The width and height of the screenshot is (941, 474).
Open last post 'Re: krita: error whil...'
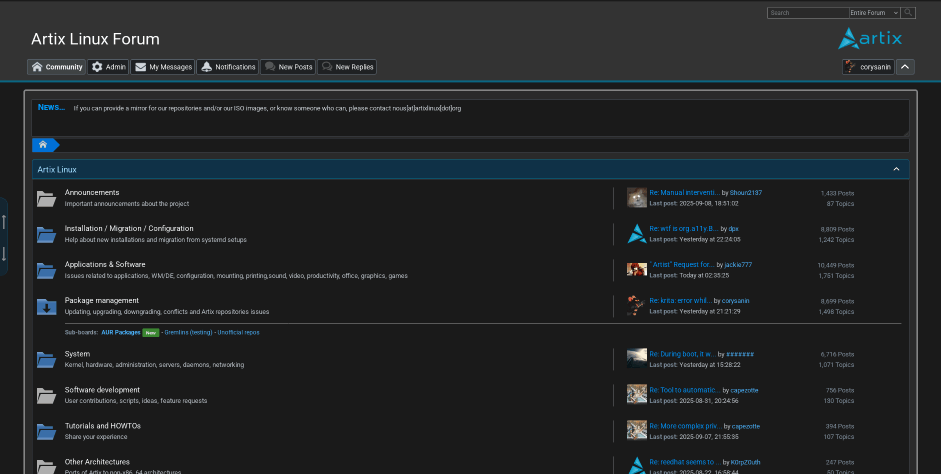click(x=681, y=301)
